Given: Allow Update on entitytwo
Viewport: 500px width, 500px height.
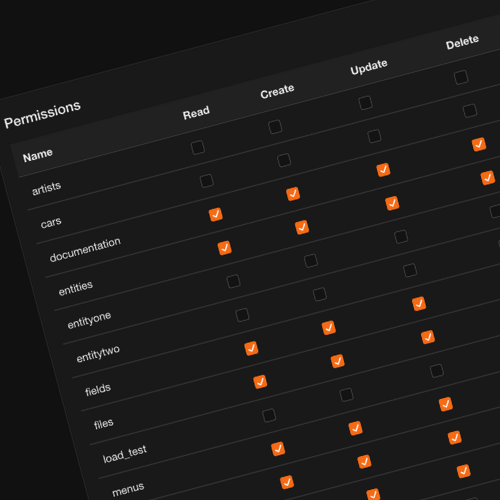Looking at the screenshot, I should click(x=410, y=270).
